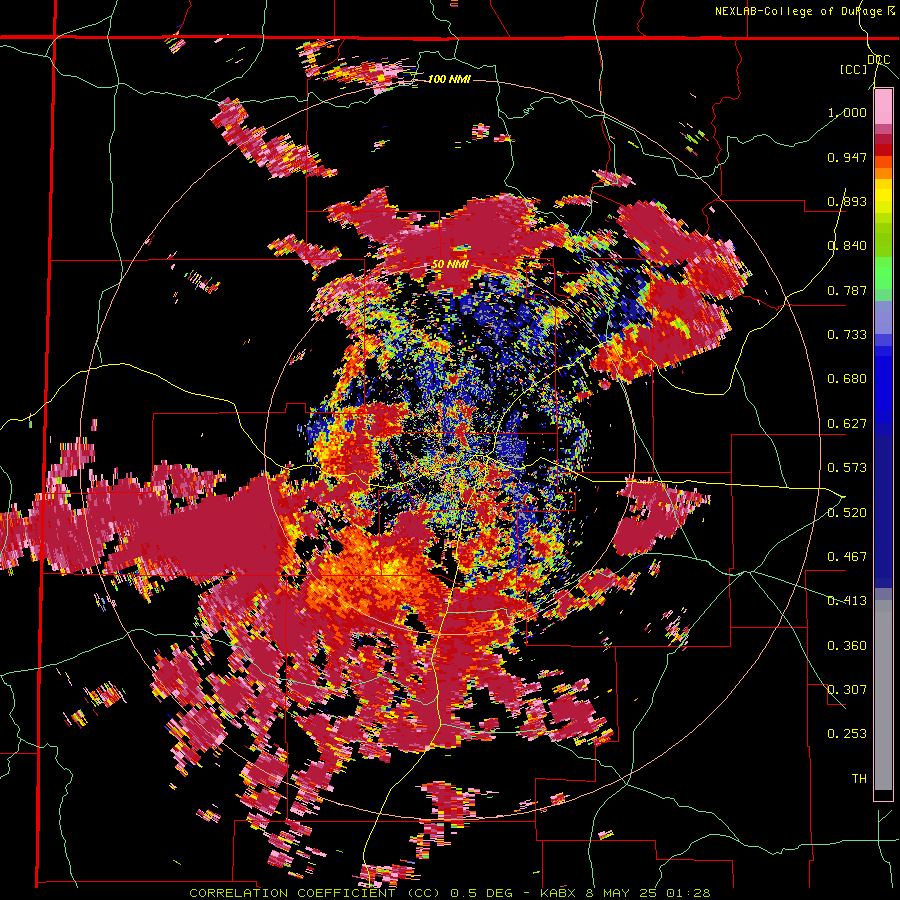
Task: Pick the bright green segment of the color scale
Action: click(883, 273)
